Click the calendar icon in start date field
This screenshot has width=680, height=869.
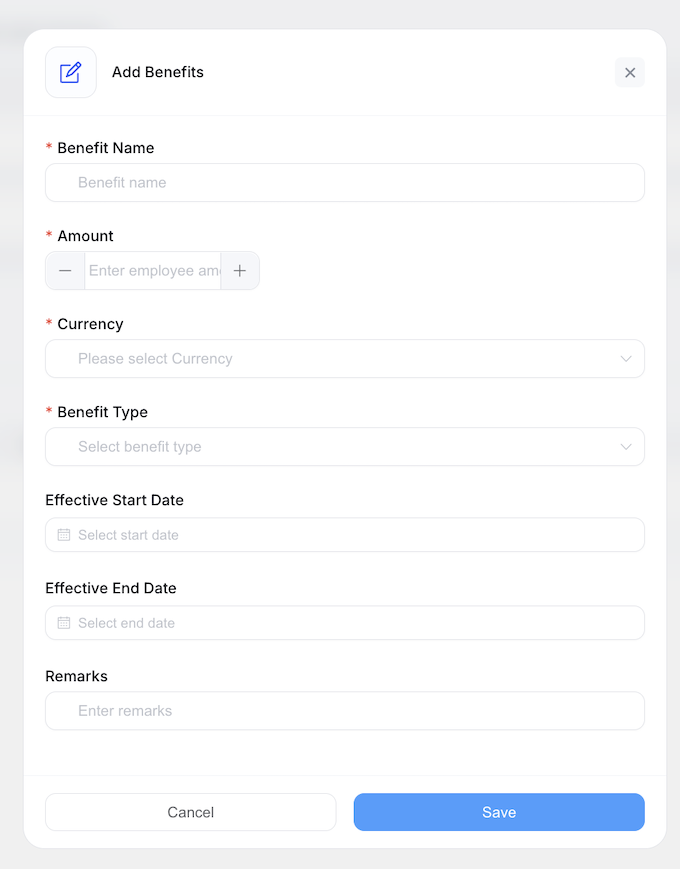pyautogui.click(x=64, y=535)
